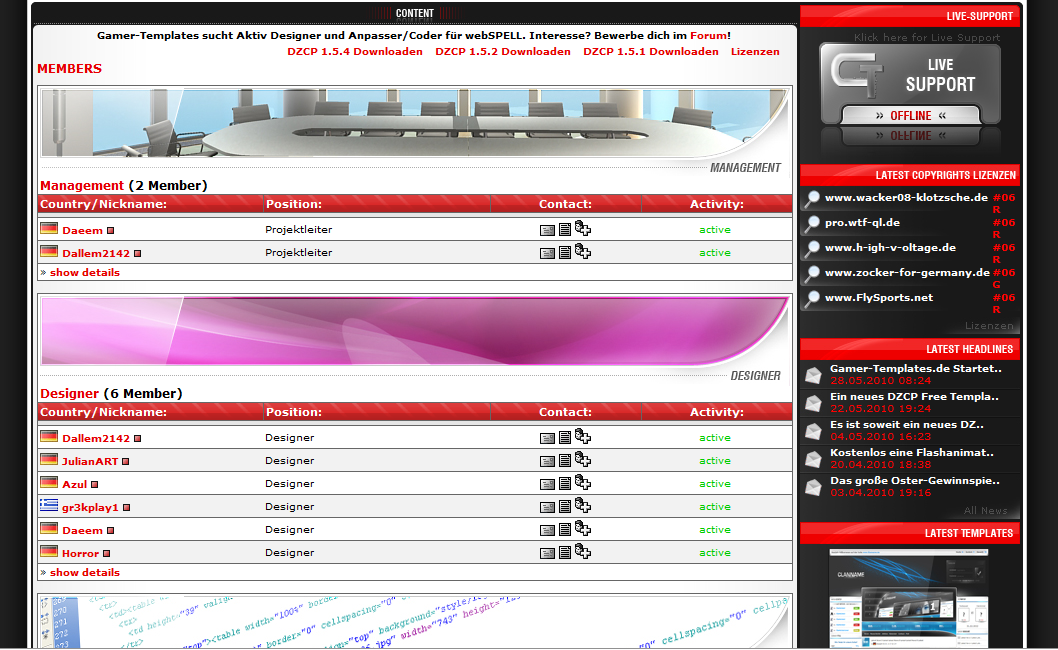This screenshot has width=1058, height=650.
Task: Open Daeem nickname in Management table
Action: 82,231
